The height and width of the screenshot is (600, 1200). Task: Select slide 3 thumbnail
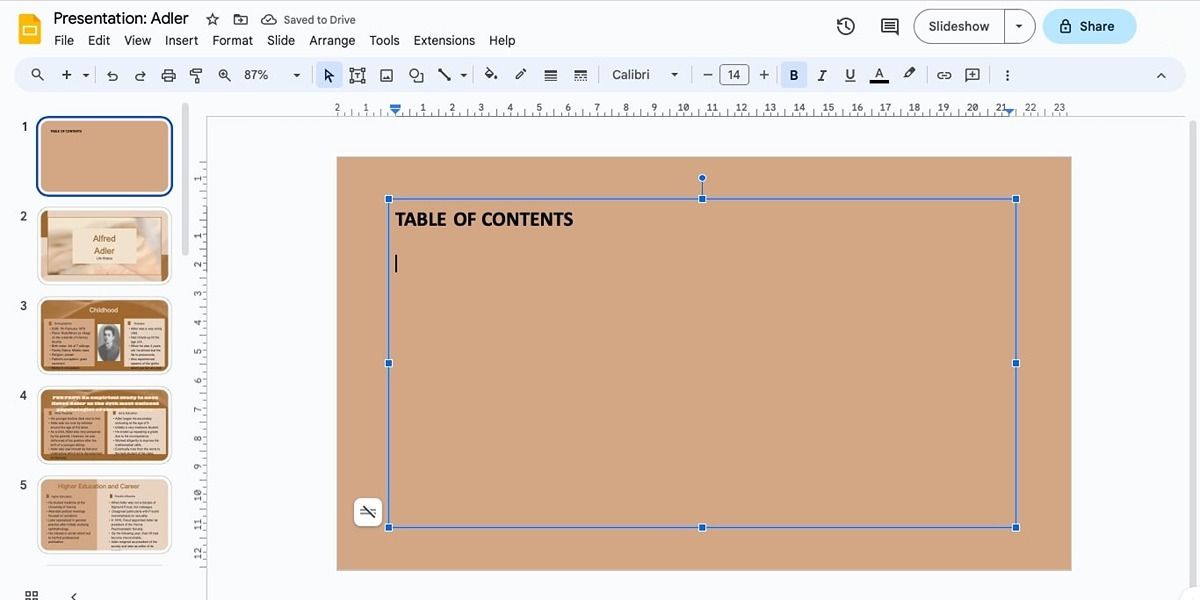pos(104,335)
